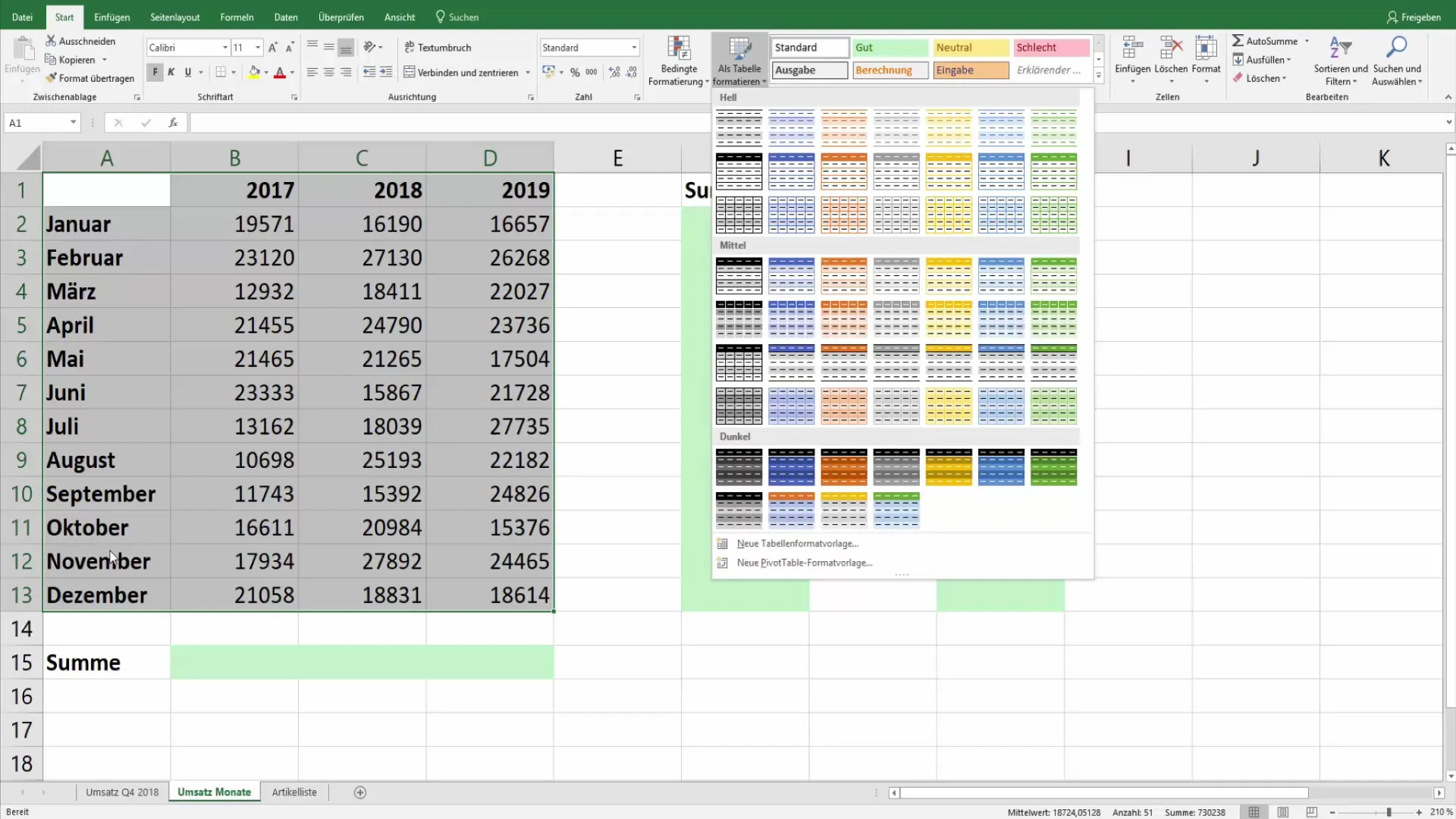Viewport: 1456px width, 819px height.
Task: Click the Löschen cells icon
Action: 1171,49
